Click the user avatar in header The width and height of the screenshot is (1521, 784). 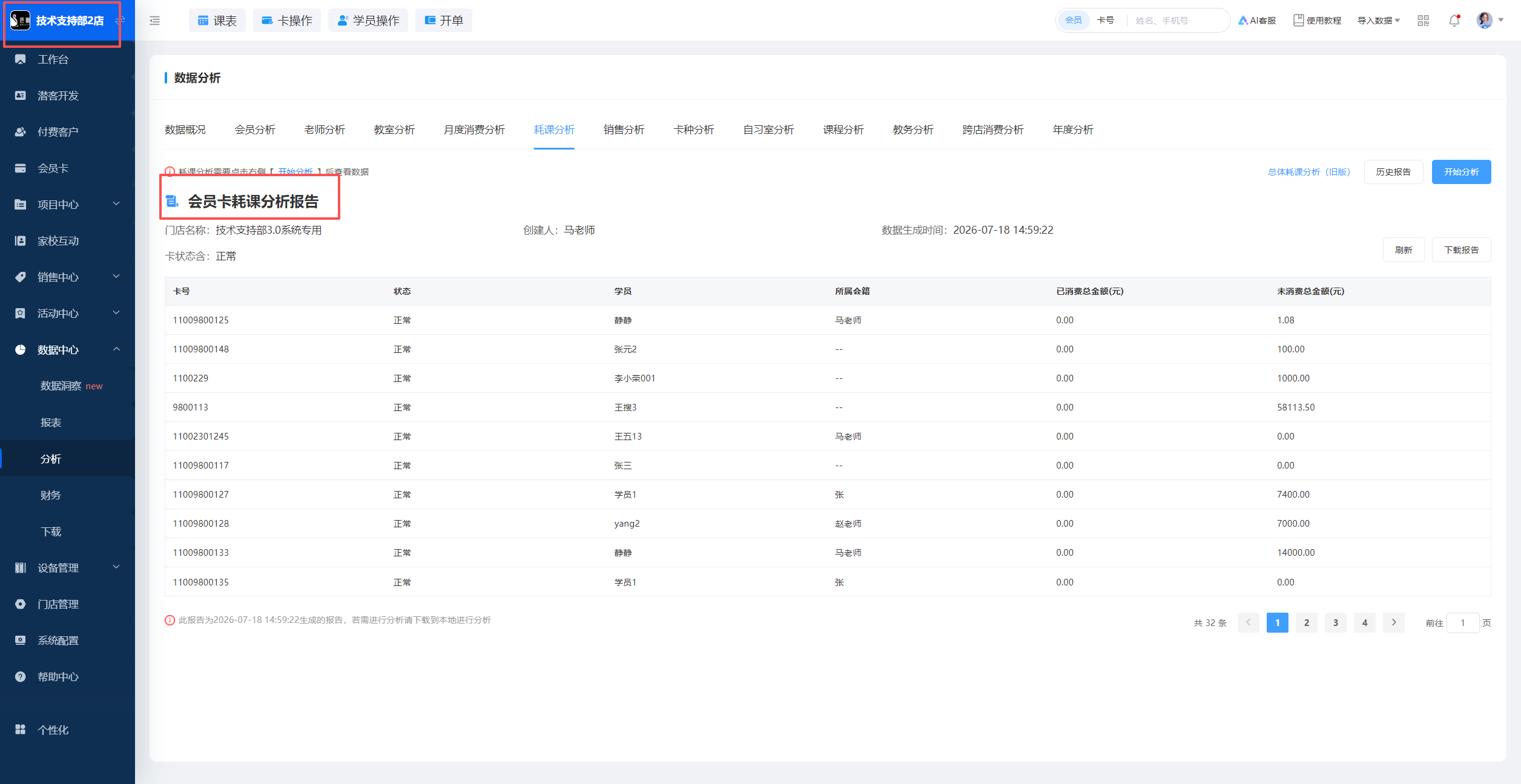1485,21
